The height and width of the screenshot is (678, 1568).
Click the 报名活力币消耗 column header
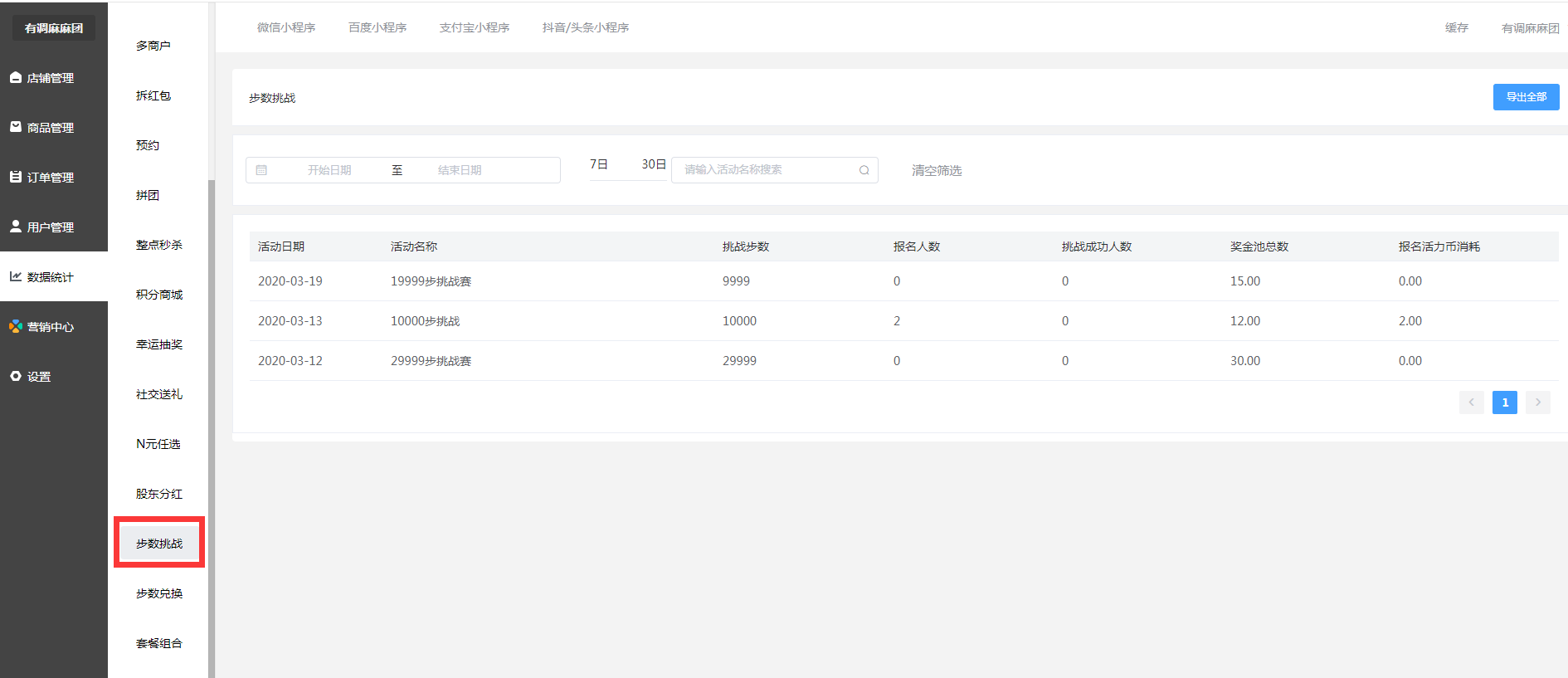point(1439,246)
